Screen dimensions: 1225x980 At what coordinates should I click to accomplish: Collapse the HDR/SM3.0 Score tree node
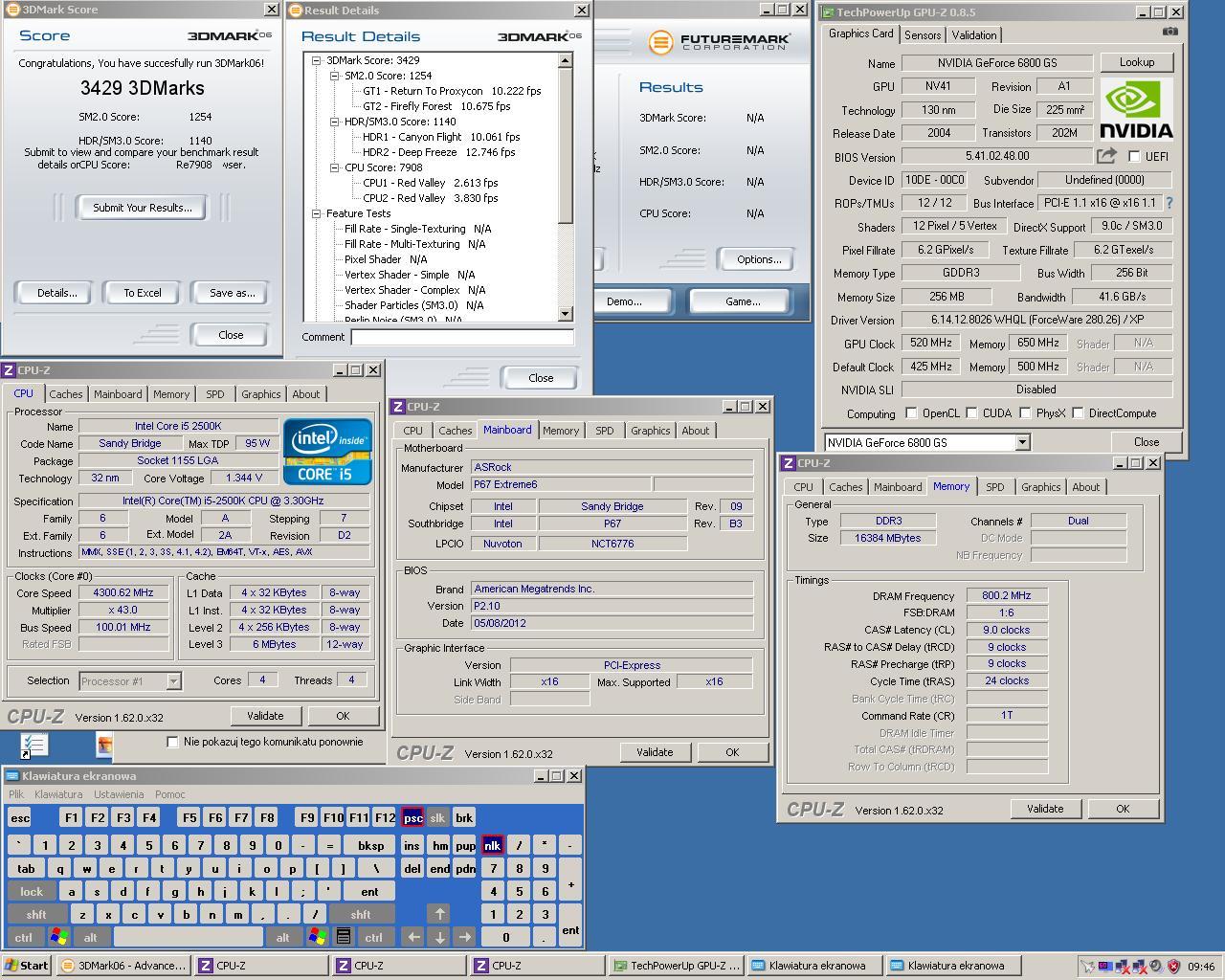pyautogui.click(x=335, y=122)
